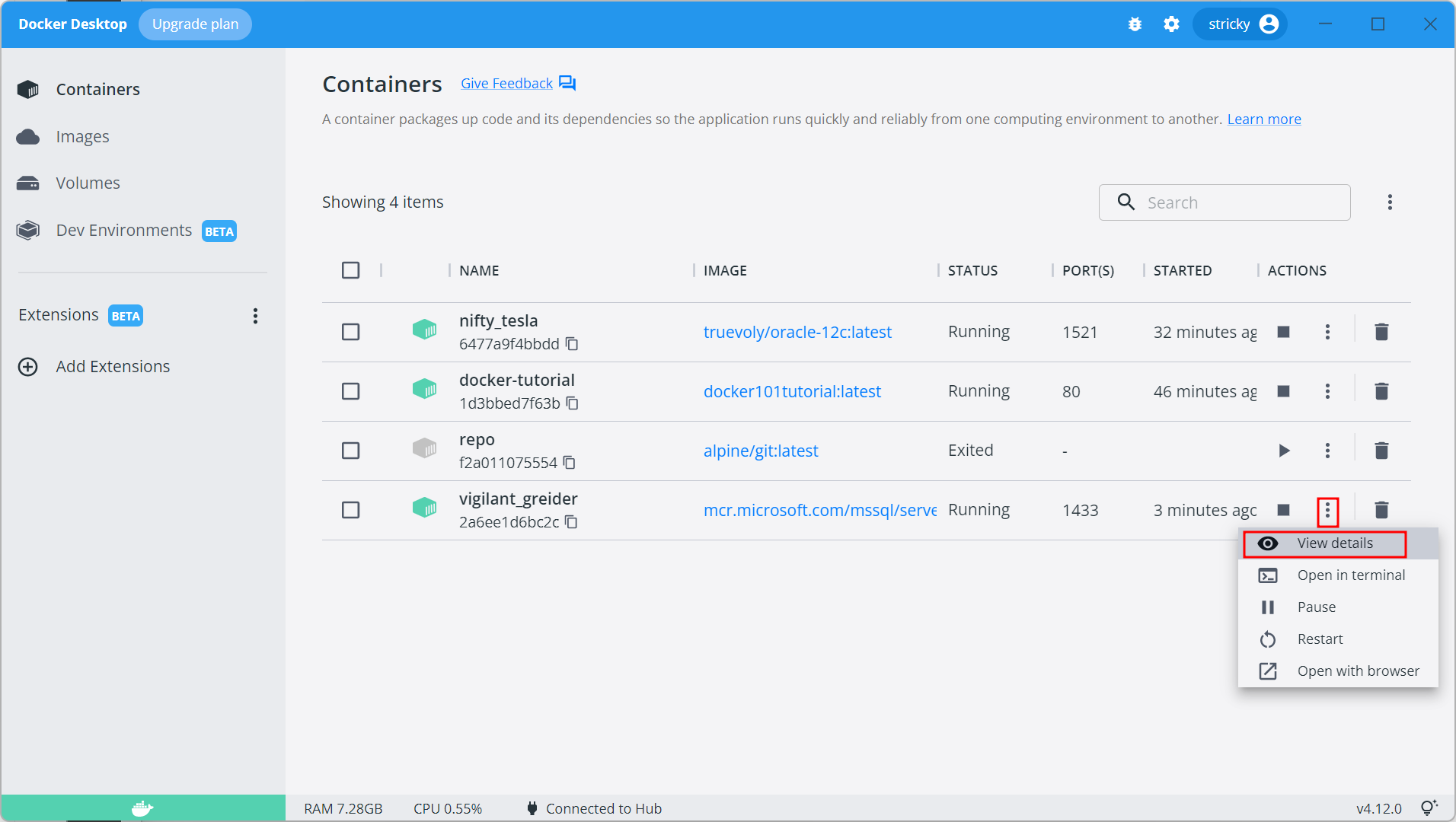Start the repo container
The width and height of the screenshot is (1456, 822).
(1284, 451)
